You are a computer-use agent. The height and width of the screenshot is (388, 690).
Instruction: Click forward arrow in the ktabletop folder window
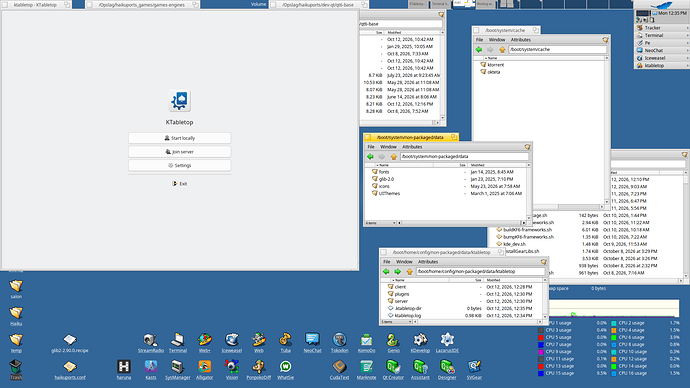point(397,272)
